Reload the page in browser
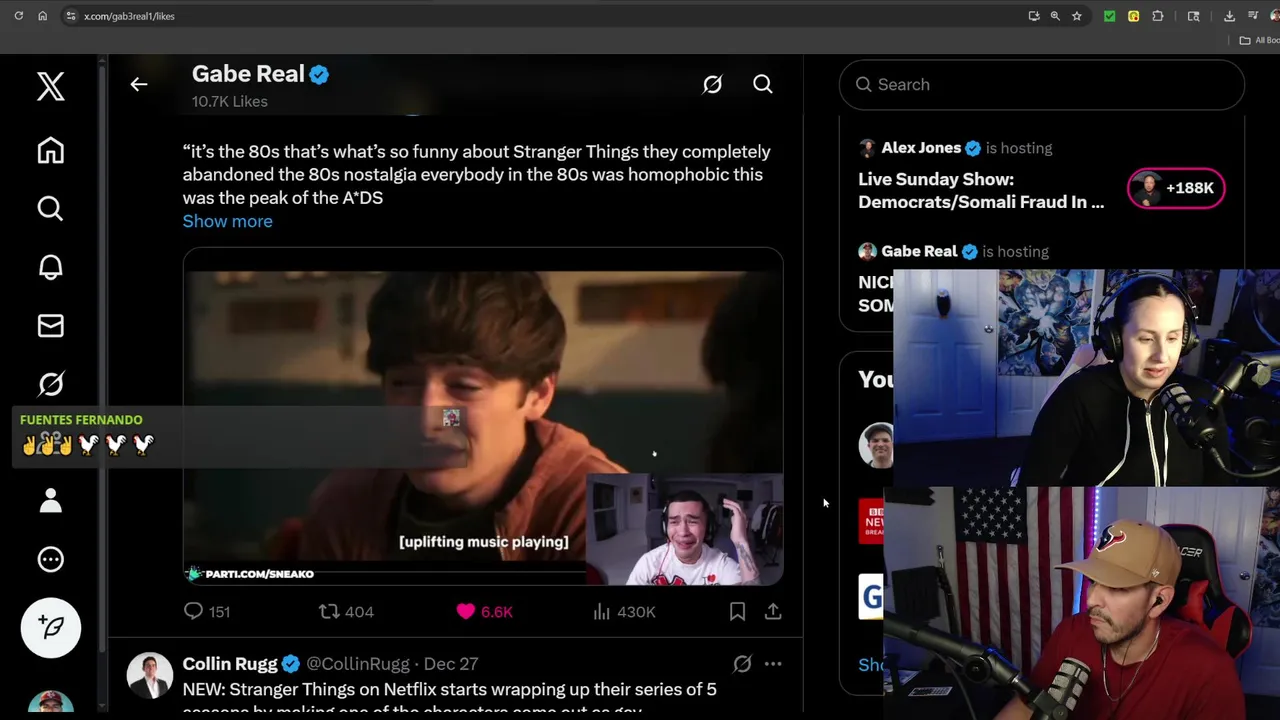 (x=18, y=16)
